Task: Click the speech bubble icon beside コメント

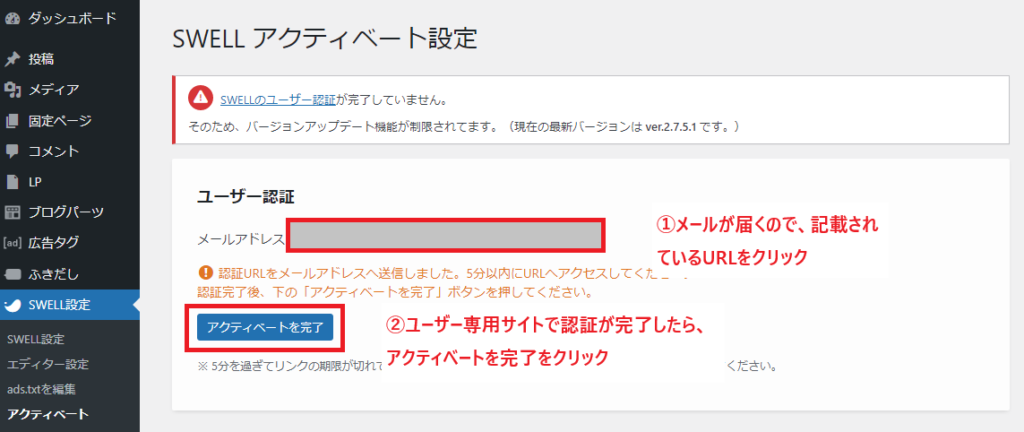Action: 12,151
